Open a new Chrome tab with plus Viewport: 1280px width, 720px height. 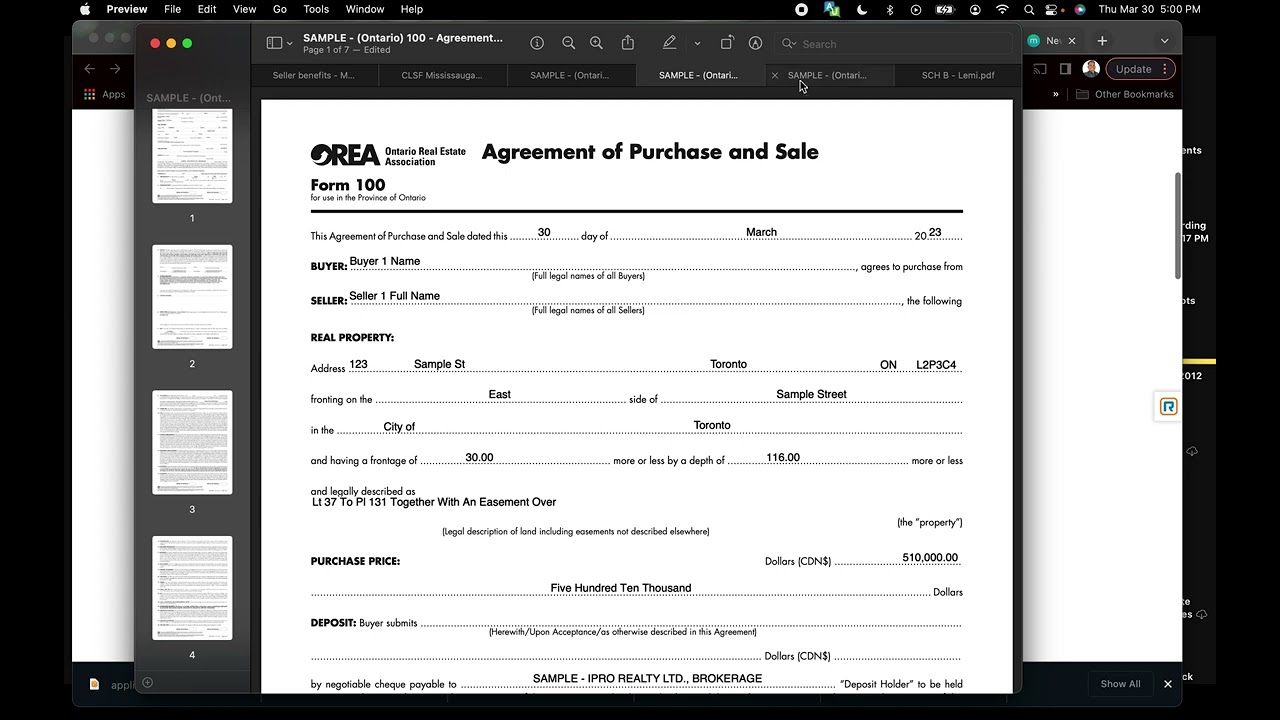coord(1102,41)
